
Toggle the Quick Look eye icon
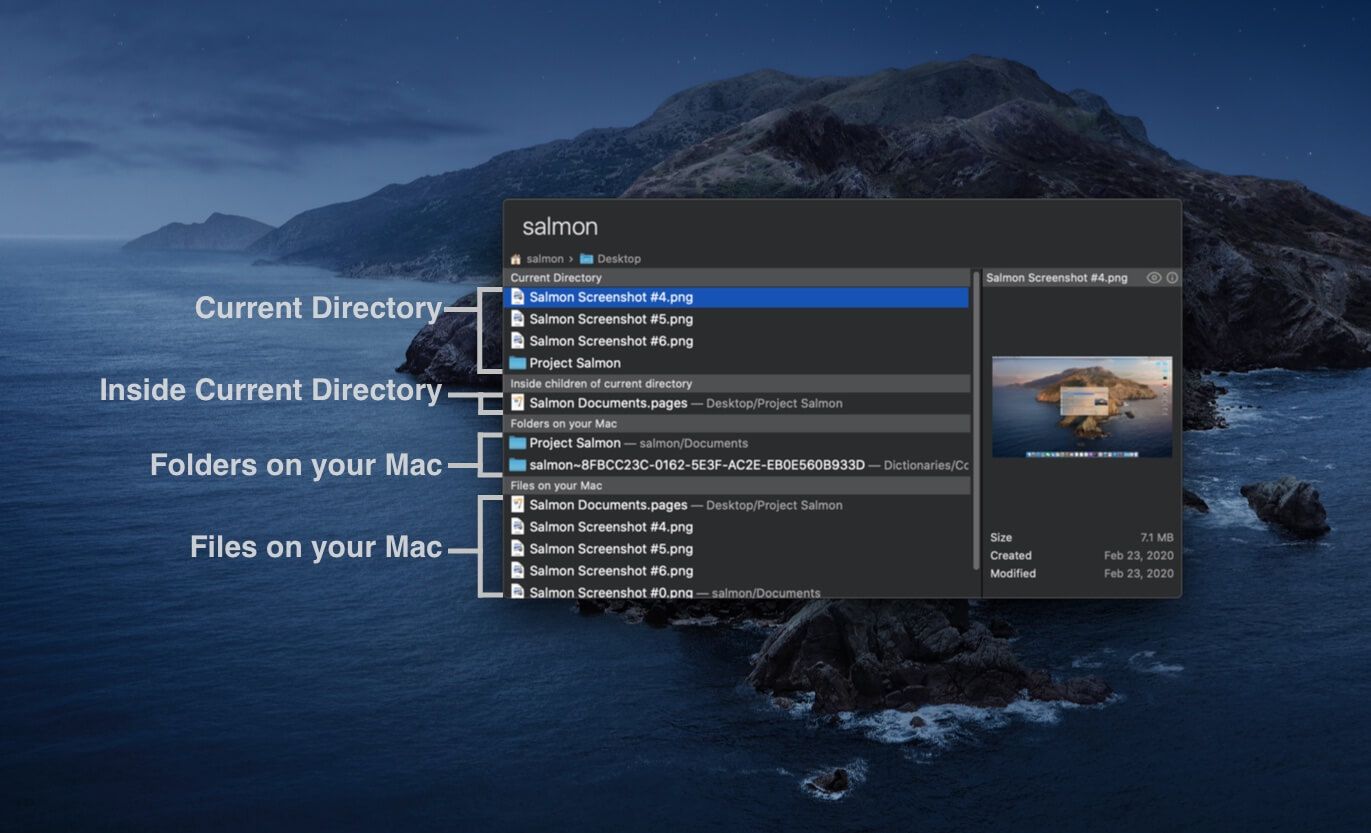tap(1154, 278)
